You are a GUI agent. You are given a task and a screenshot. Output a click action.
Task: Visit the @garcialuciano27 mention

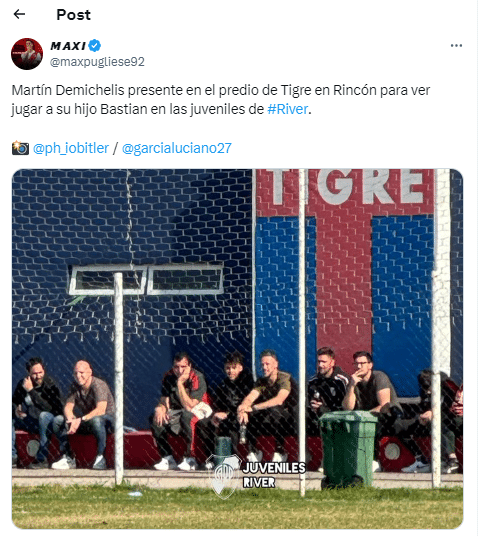point(177,148)
